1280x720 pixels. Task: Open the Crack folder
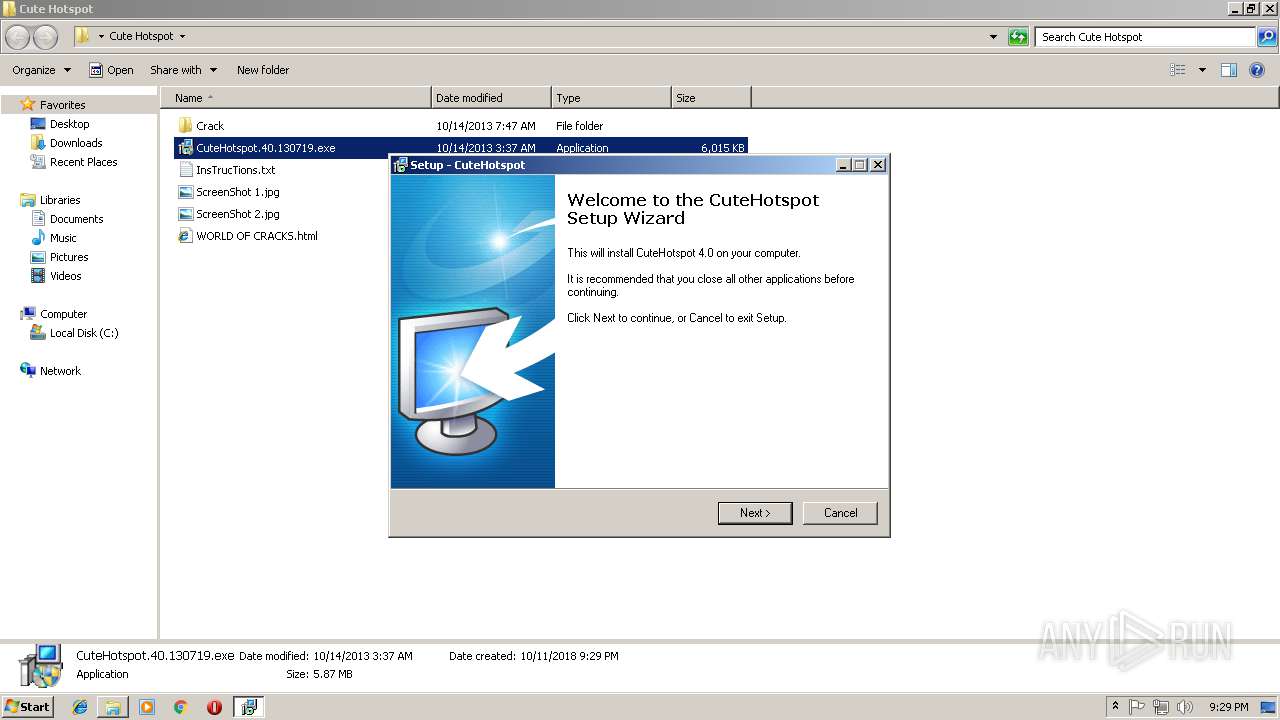(210, 126)
